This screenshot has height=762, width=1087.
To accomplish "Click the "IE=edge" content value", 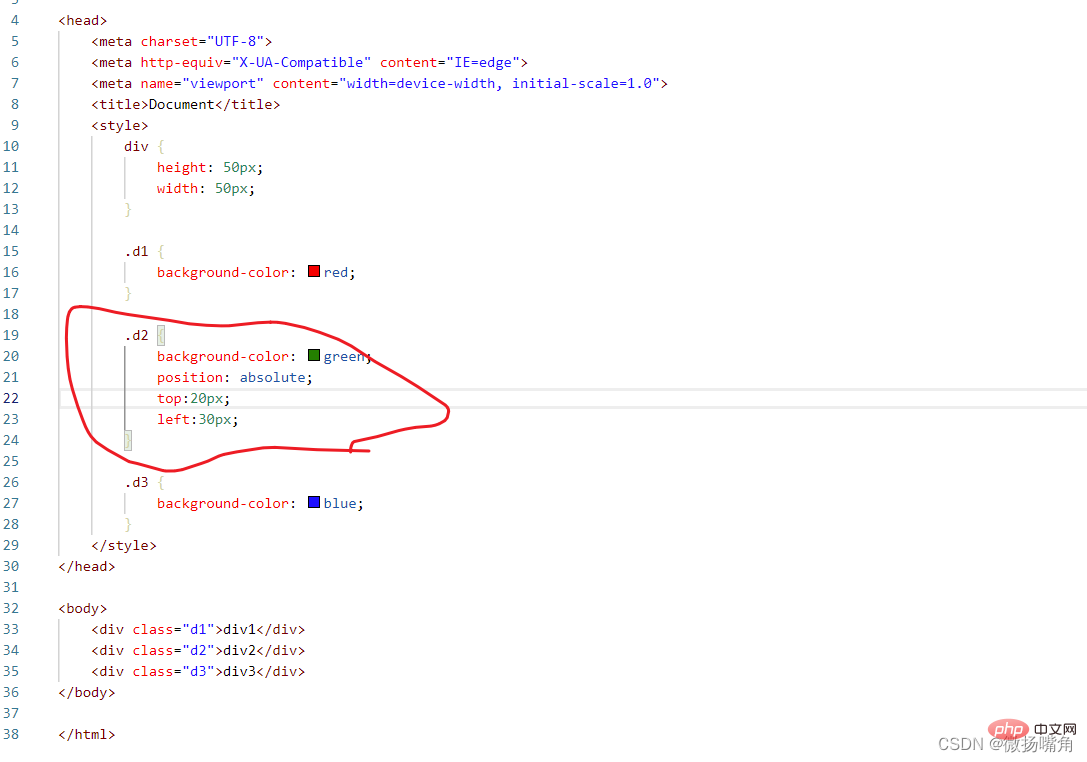I will point(483,62).
